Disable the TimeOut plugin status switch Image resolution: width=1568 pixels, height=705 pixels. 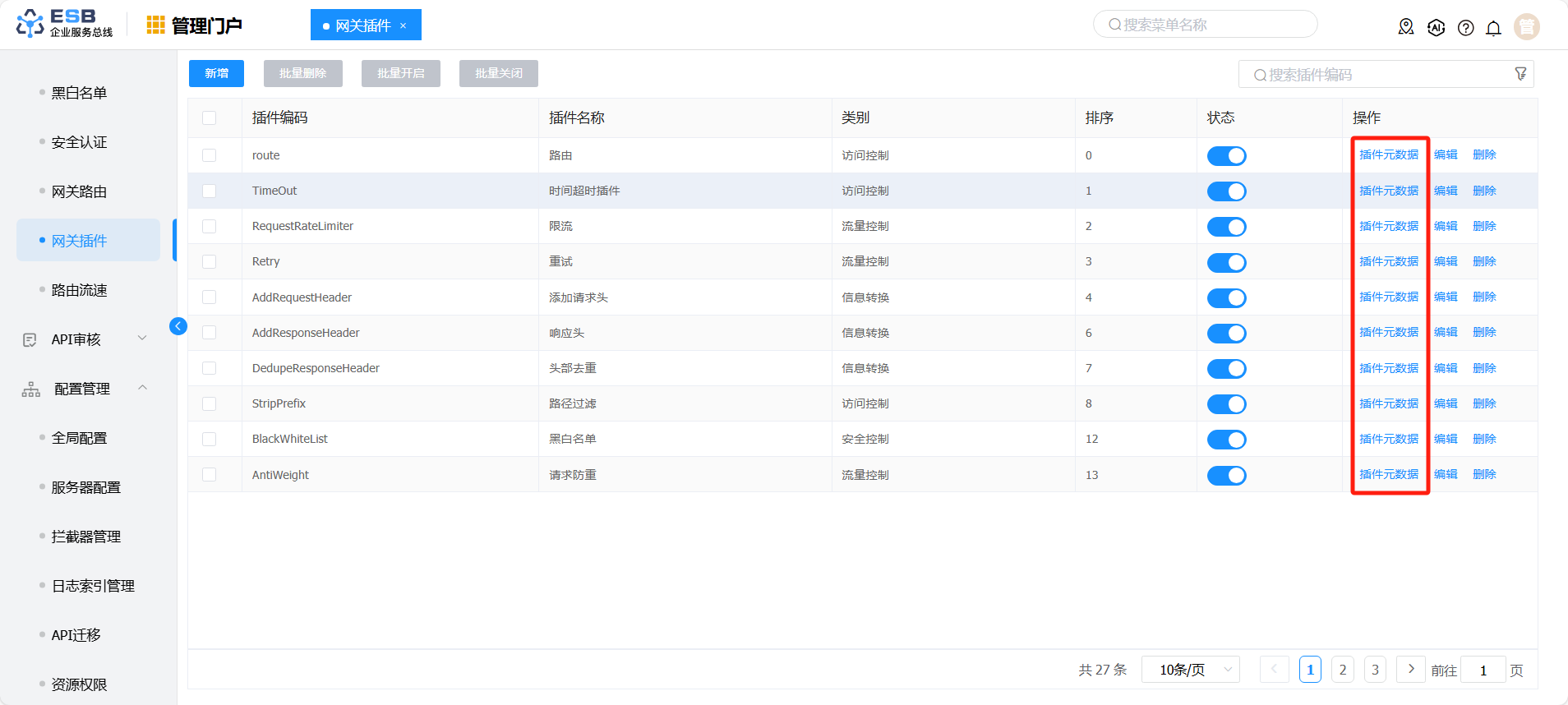(1226, 191)
